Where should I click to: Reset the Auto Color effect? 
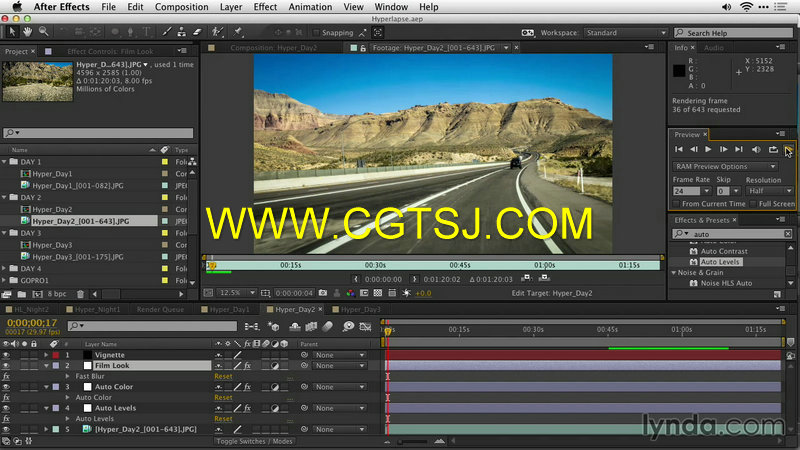tap(223, 397)
